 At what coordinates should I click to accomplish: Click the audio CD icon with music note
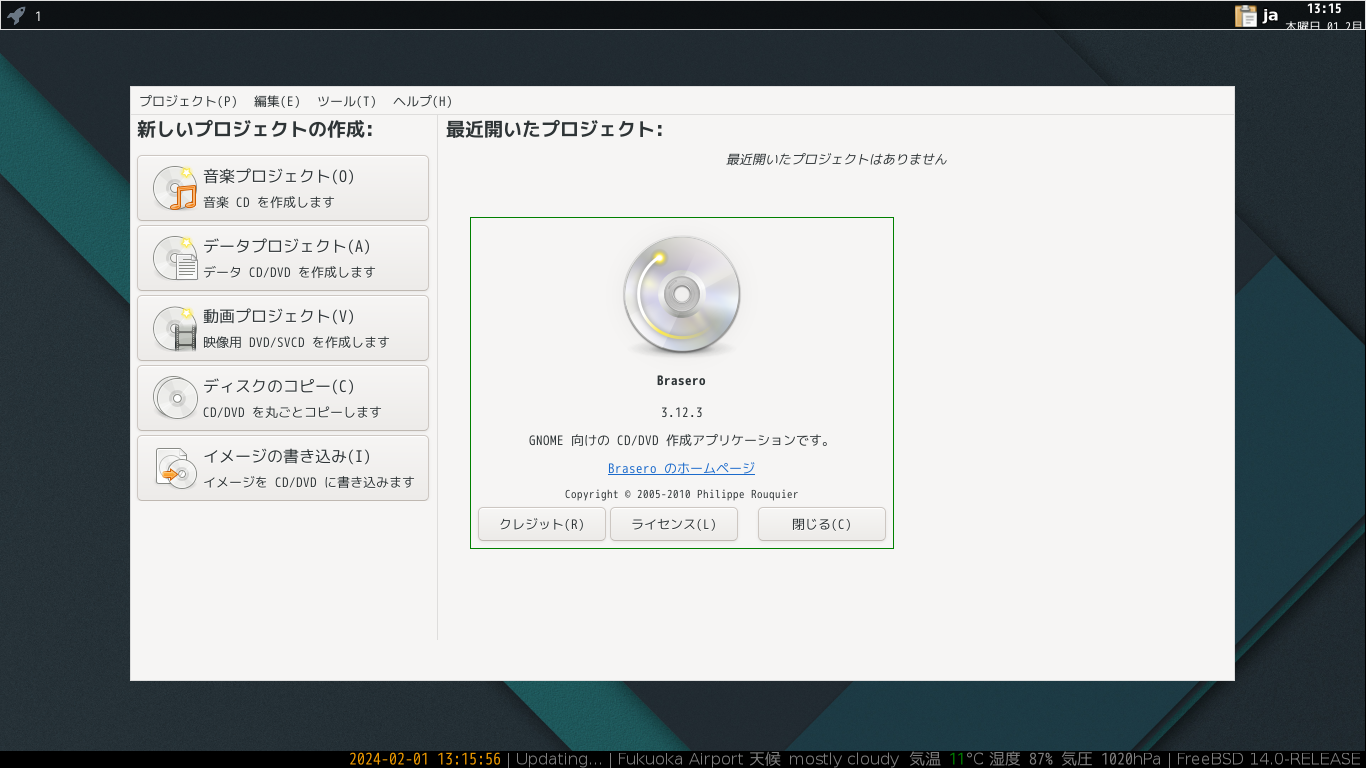175,188
